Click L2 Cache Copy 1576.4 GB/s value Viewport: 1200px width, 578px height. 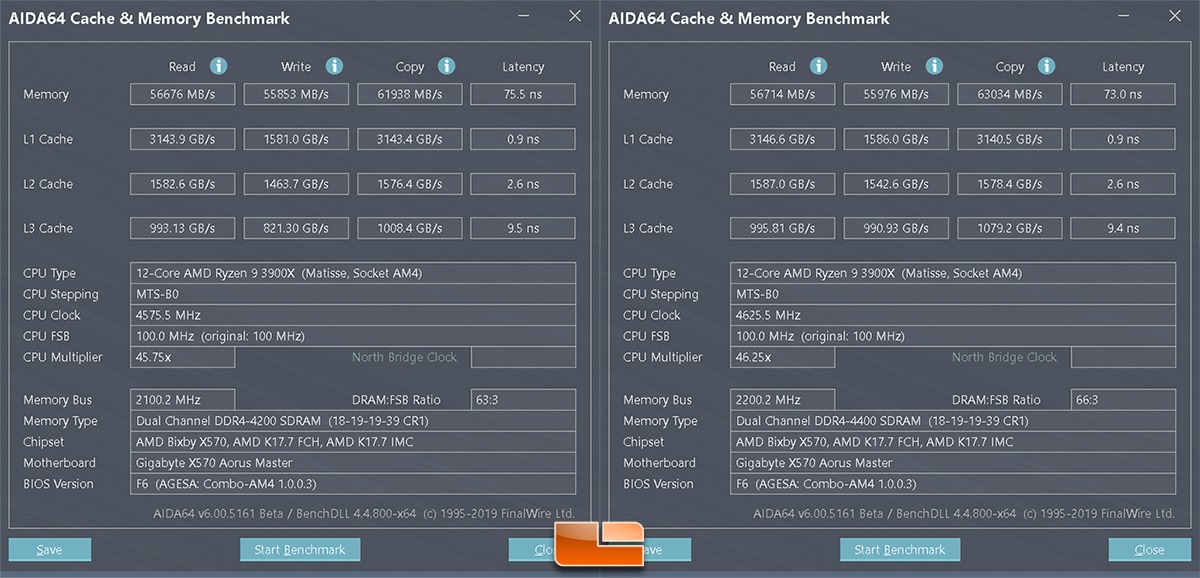[411, 184]
